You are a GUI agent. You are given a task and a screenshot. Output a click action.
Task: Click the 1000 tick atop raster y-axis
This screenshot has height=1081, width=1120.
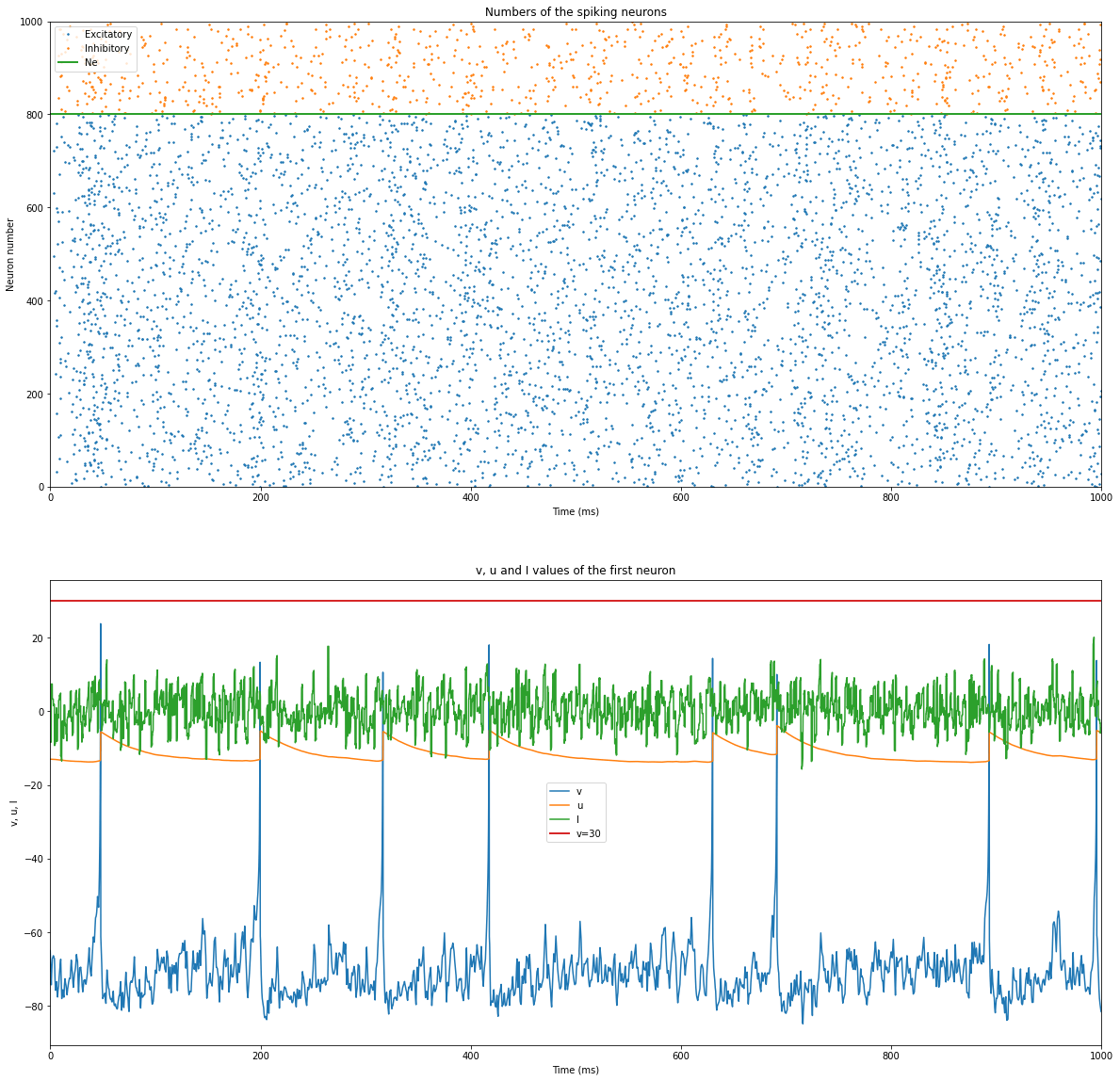pos(31,22)
